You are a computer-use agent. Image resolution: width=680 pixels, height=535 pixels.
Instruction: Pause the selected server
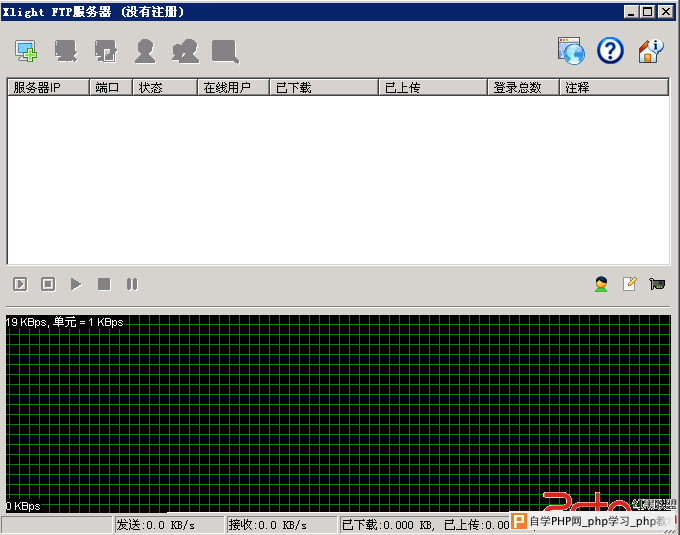[132, 284]
